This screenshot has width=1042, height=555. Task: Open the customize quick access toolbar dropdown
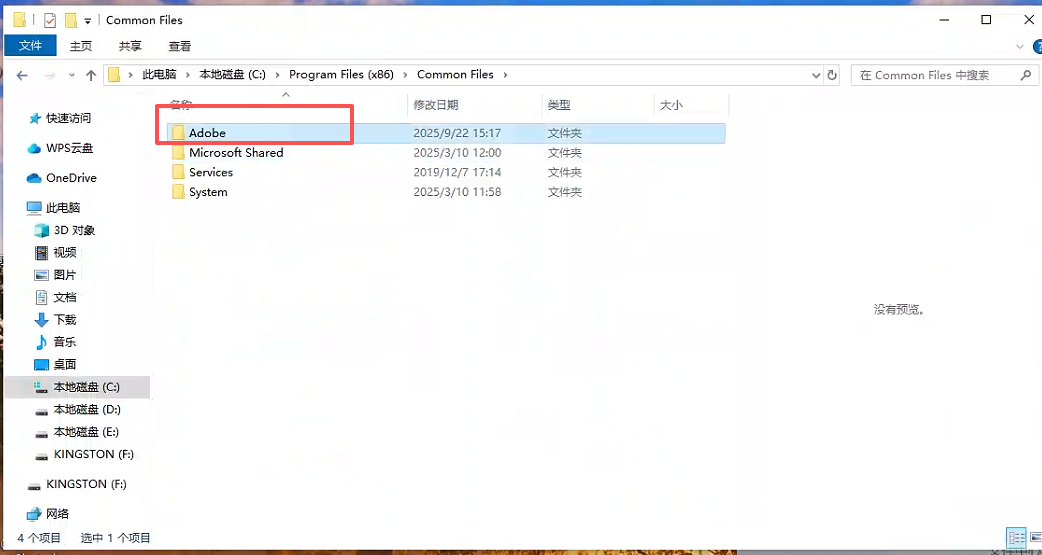click(x=88, y=20)
